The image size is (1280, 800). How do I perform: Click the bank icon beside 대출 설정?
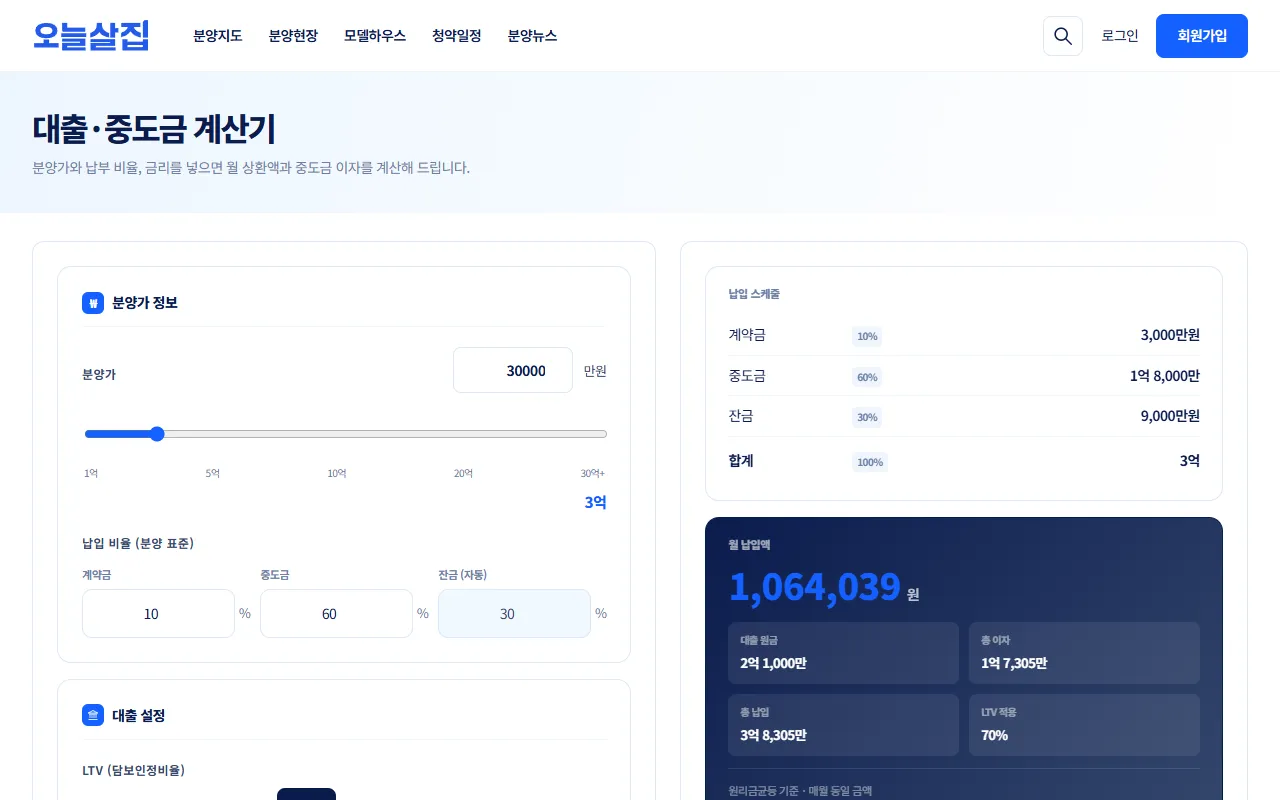[x=93, y=715]
